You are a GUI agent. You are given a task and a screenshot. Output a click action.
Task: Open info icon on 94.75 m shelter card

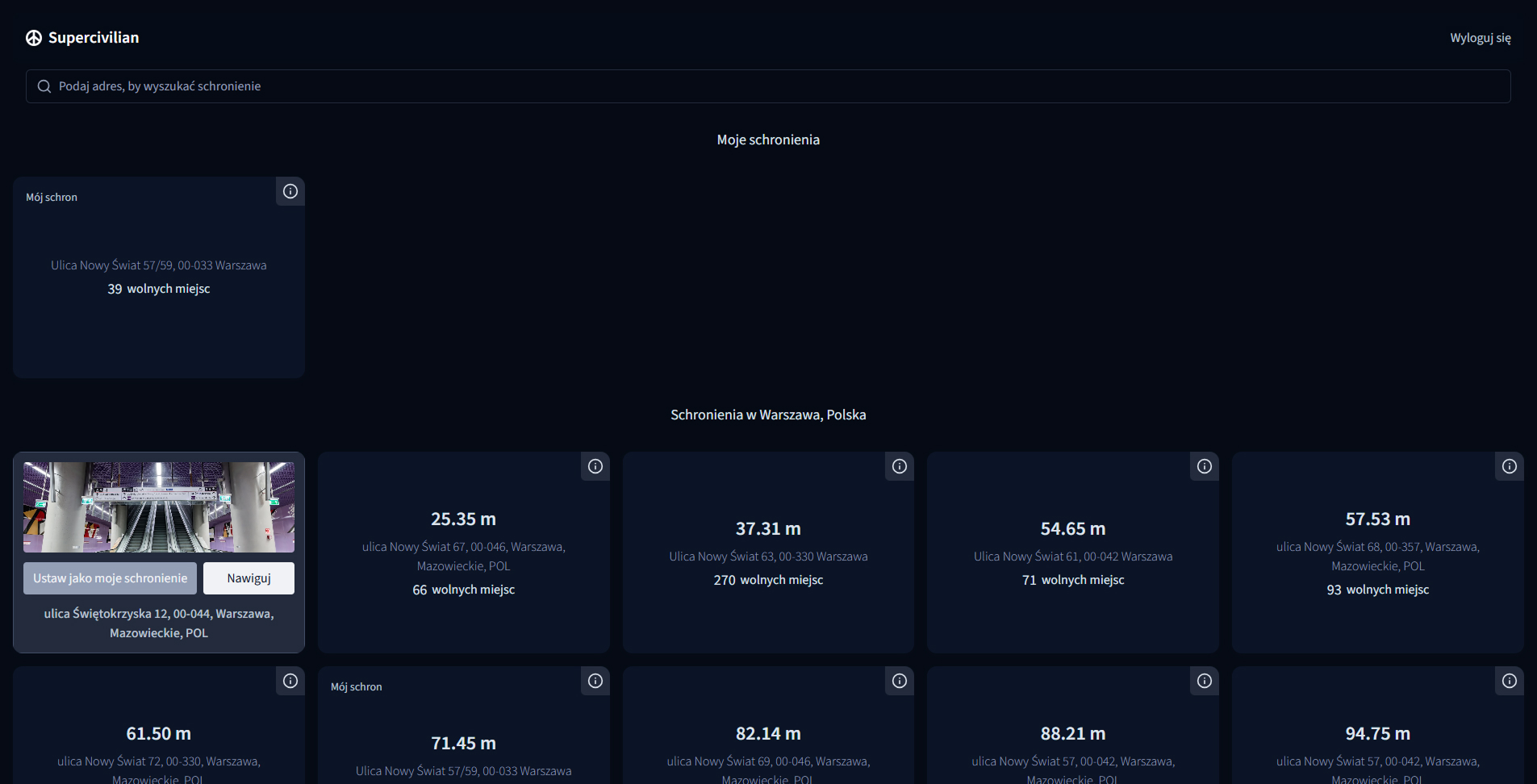[1510, 681]
